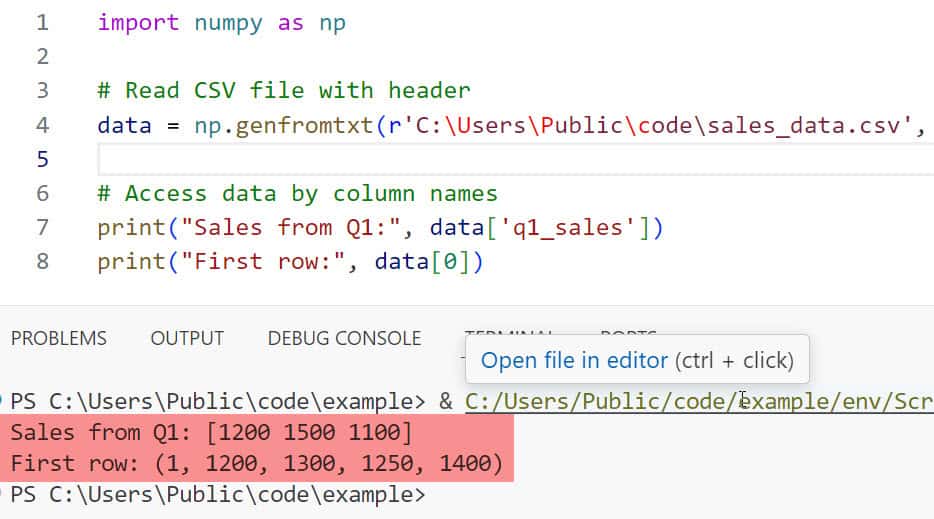The image size is (934, 519).
Task: Switch to the OUTPUT tab
Action: click(187, 339)
